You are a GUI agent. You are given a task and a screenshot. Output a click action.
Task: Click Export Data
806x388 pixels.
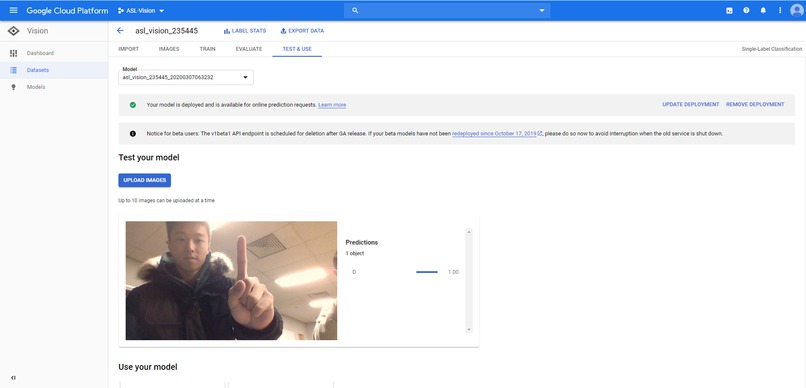302,31
